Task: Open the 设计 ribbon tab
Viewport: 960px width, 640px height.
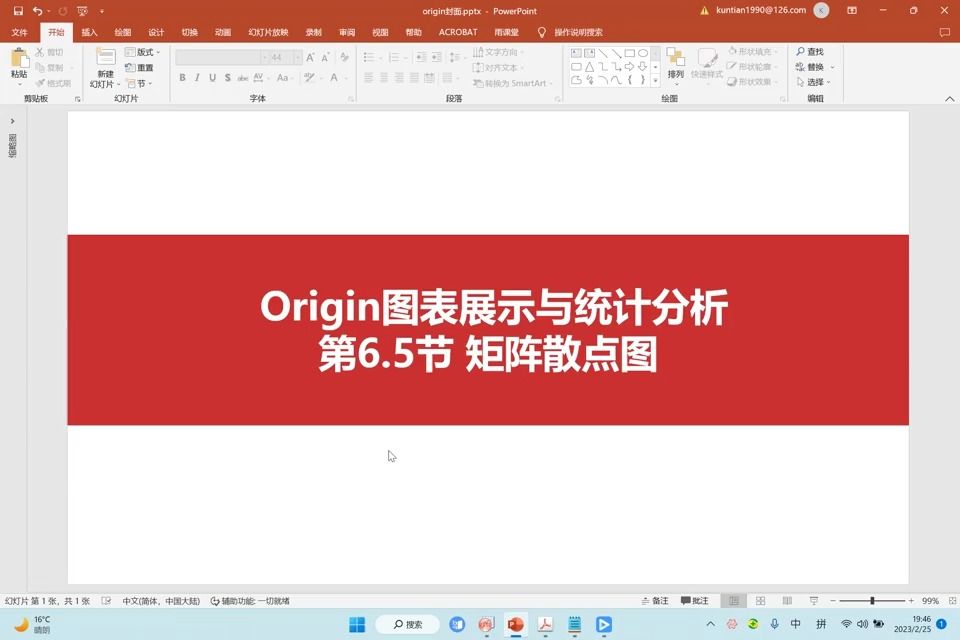Action: (x=155, y=31)
